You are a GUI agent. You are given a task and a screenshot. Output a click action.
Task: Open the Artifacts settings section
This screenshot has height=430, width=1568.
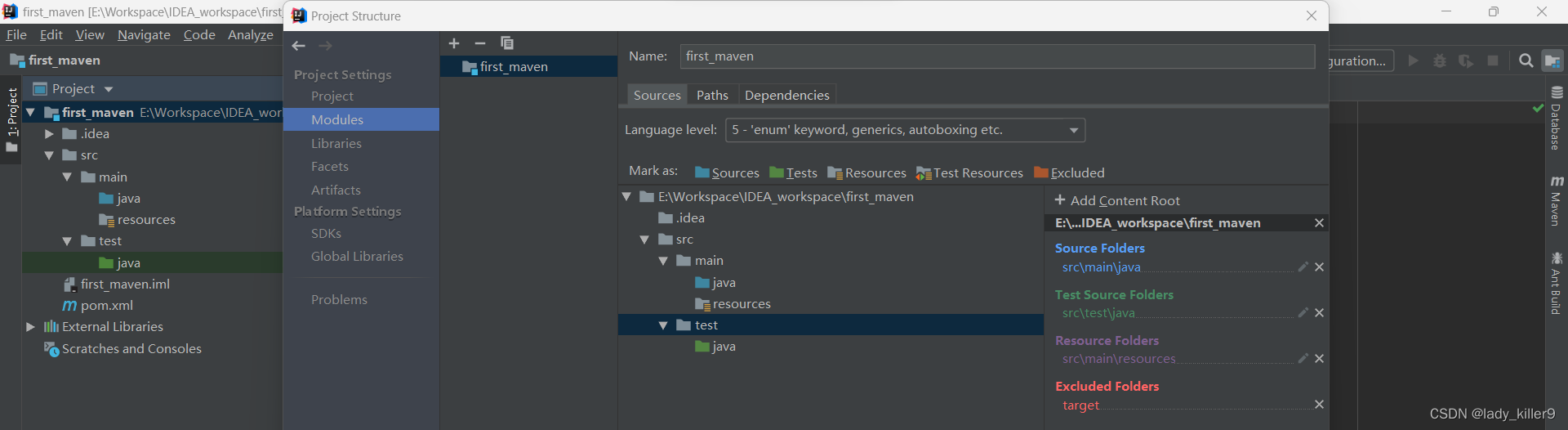click(336, 190)
